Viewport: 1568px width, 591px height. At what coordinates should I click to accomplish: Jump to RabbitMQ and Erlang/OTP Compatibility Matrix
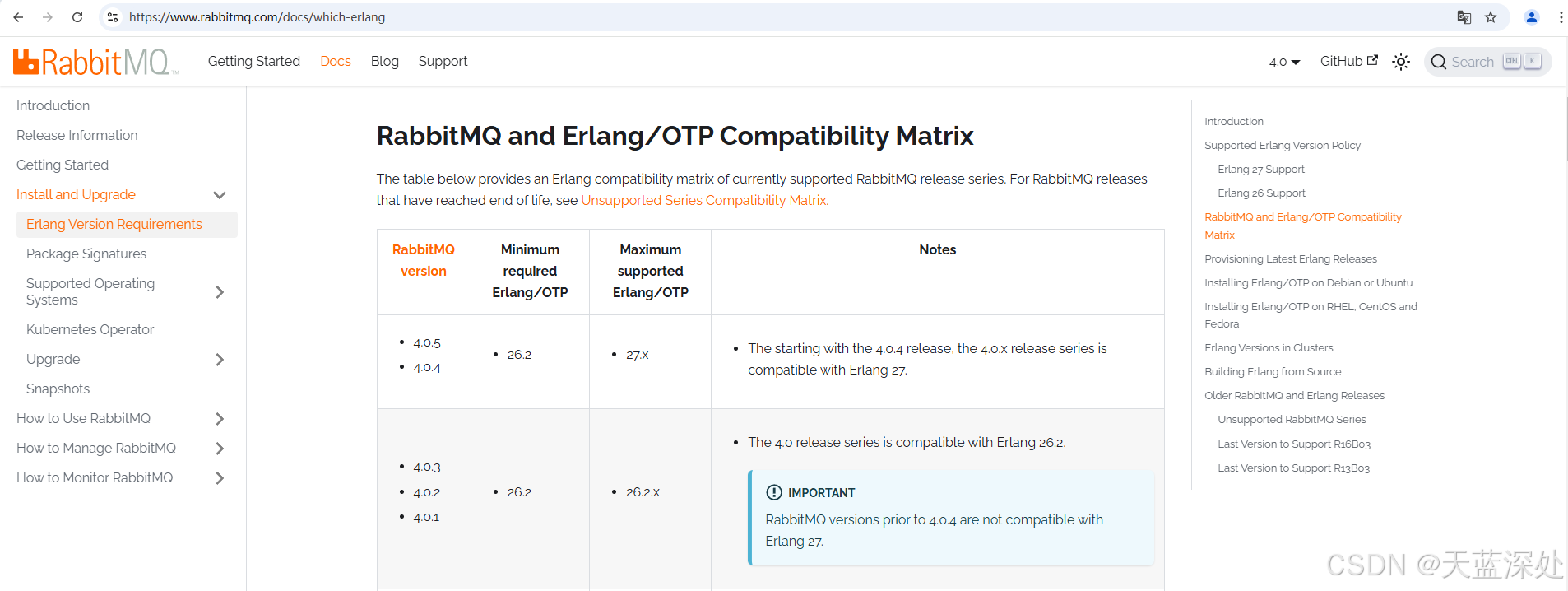(1302, 226)
